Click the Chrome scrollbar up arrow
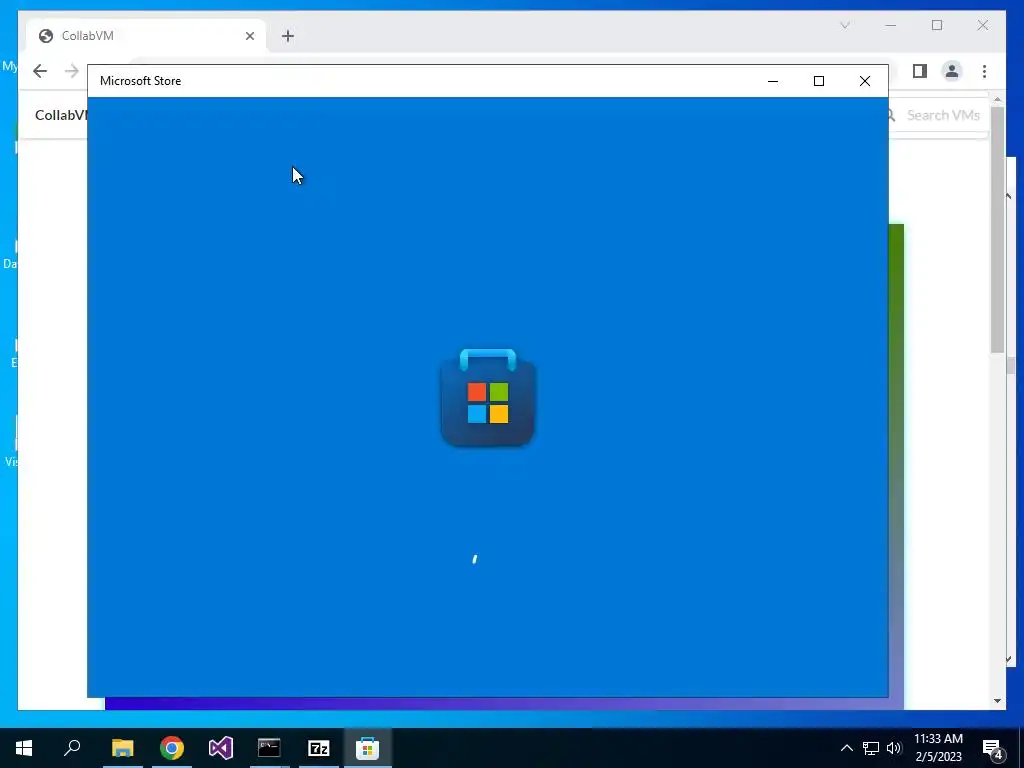Screen dimensions: 1024x768 coord(997,99)
